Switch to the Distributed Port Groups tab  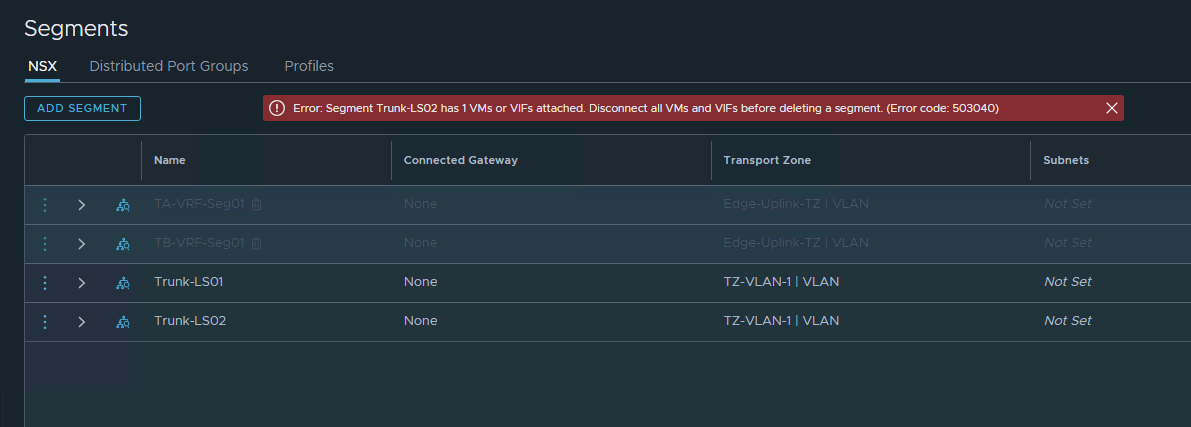(169, 66)
